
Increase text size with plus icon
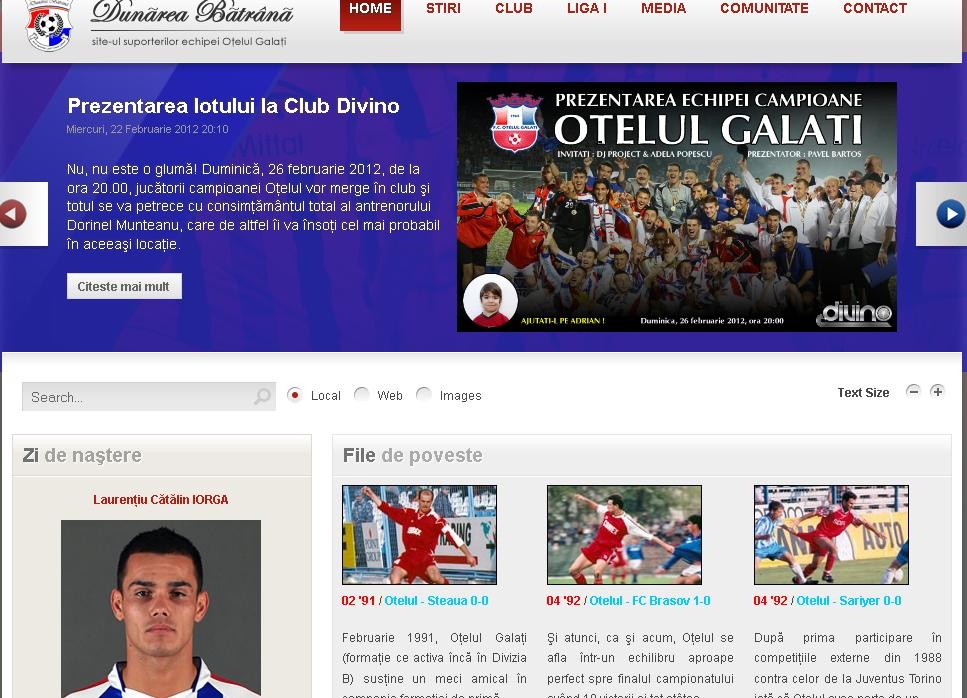click(x=937, y=392)
